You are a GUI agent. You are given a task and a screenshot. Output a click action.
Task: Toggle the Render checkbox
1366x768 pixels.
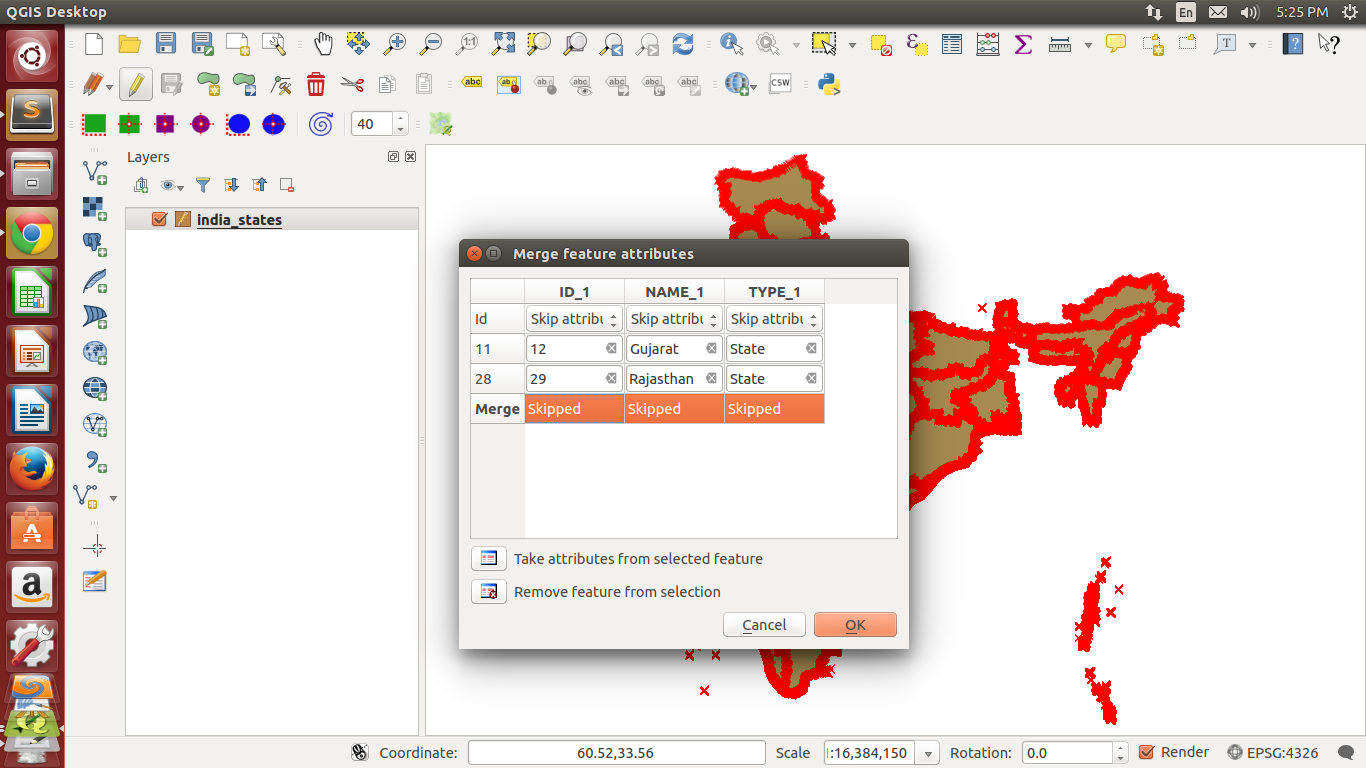point(1147,752)
